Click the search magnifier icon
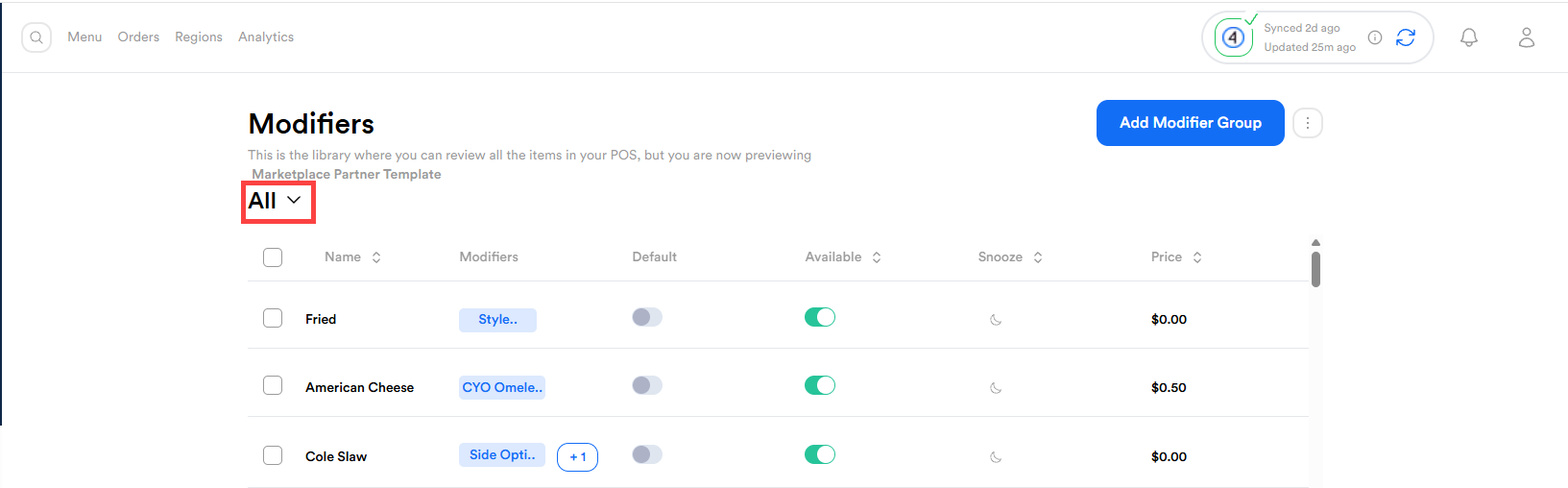The height and width of the screenshot is (488, 1568). coord(36,37)
